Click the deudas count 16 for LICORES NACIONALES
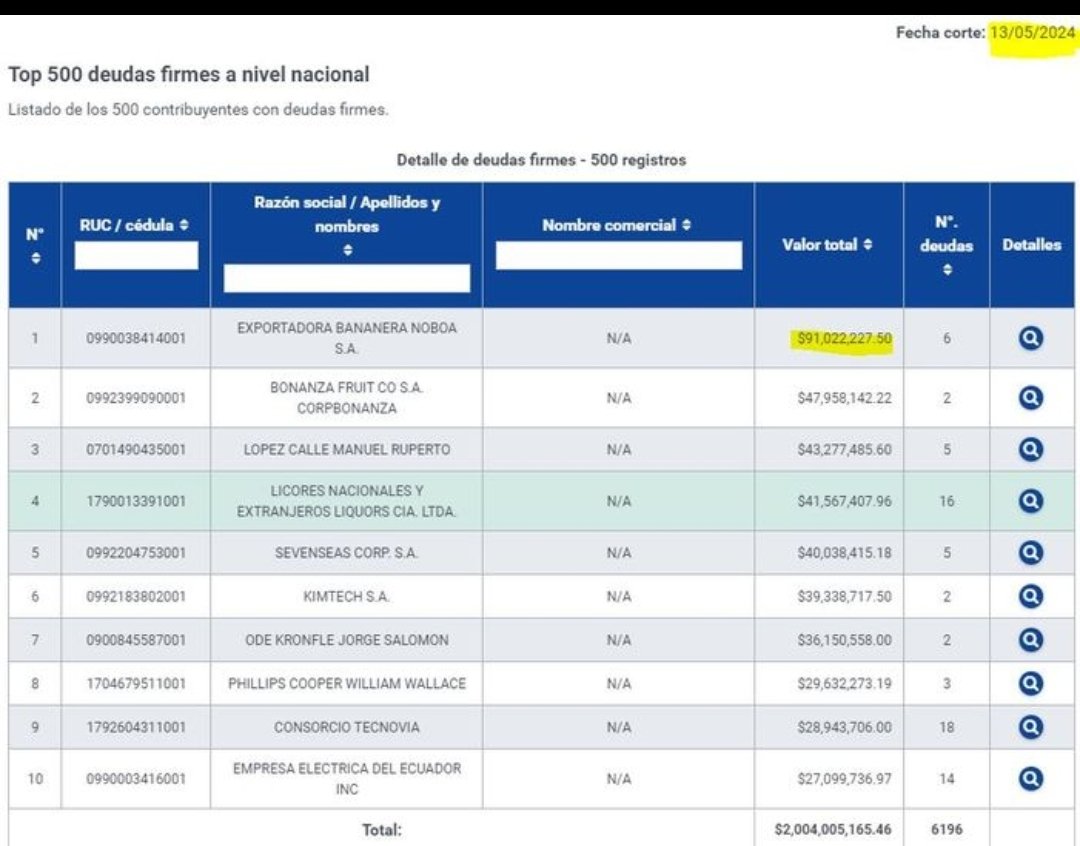This screenshot has height=846, width=1080. click(947, 501)
